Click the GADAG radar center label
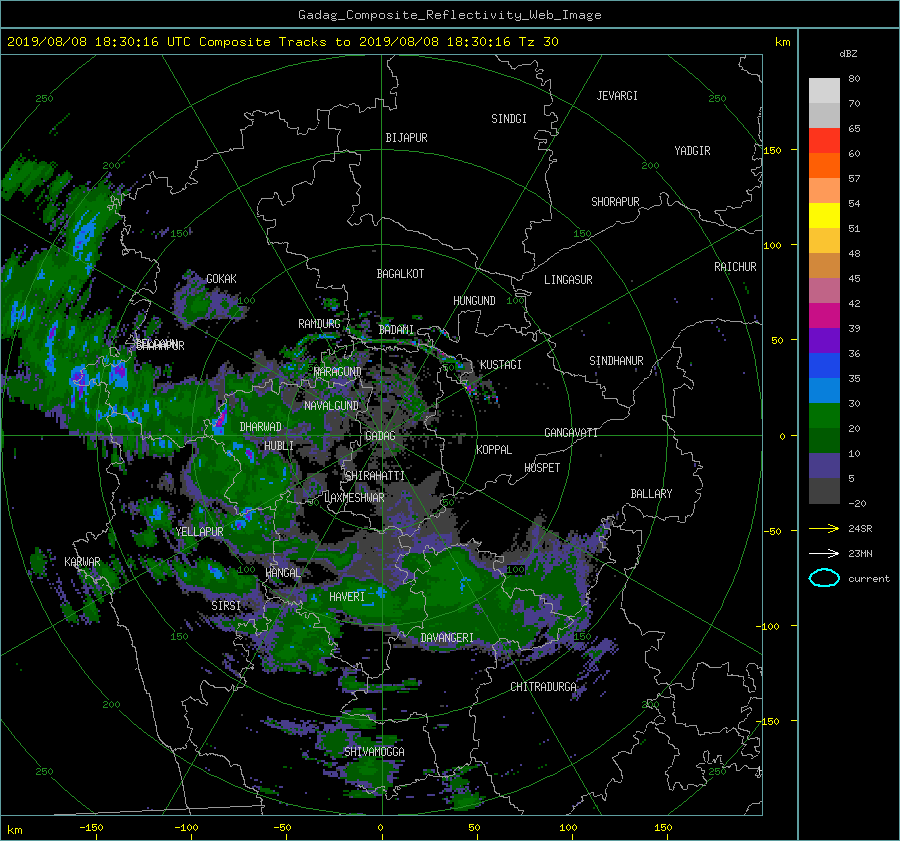 click(381, 436)
